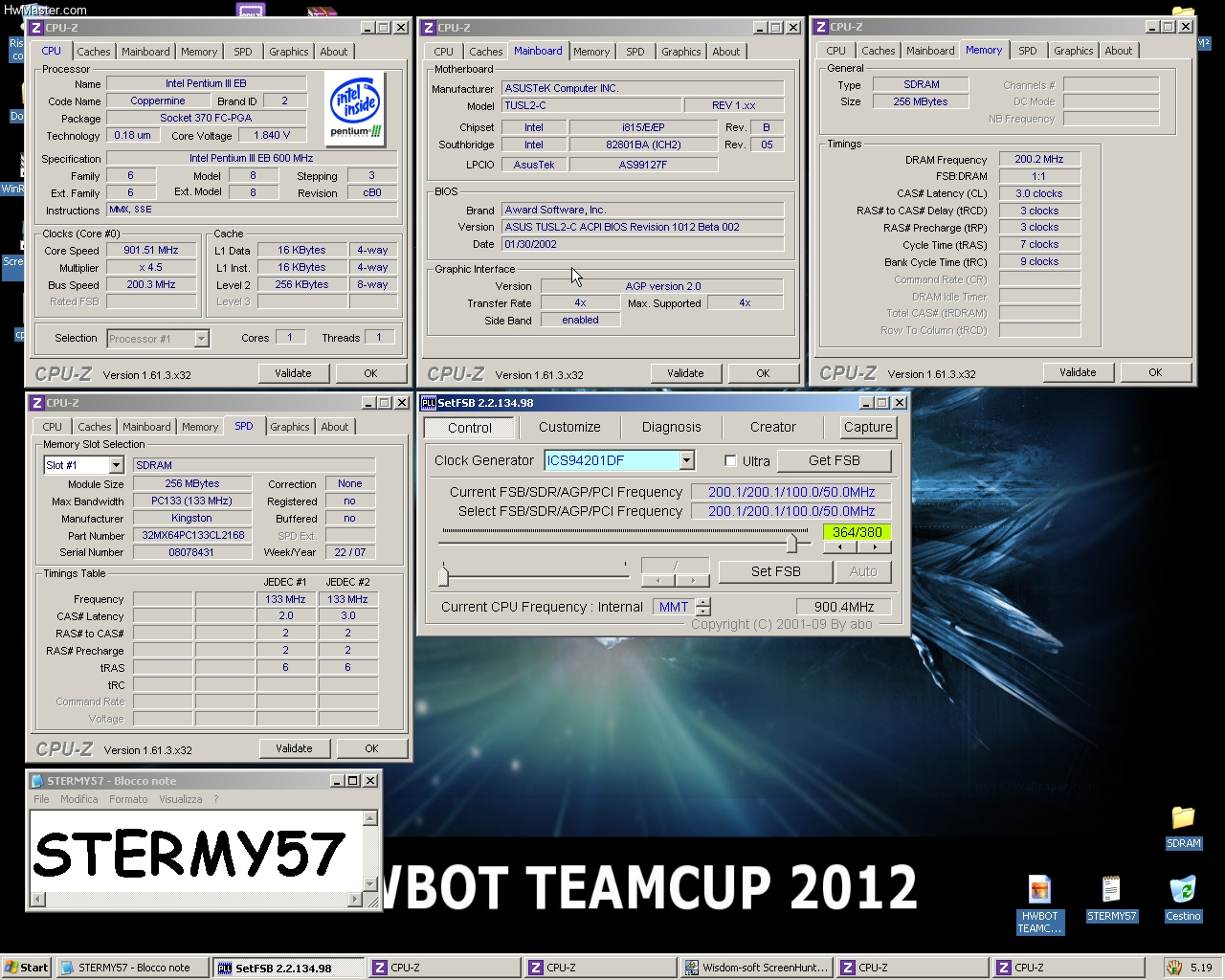
Task: Open the Processor #1 selection dropdown
Action: point(201,339)
